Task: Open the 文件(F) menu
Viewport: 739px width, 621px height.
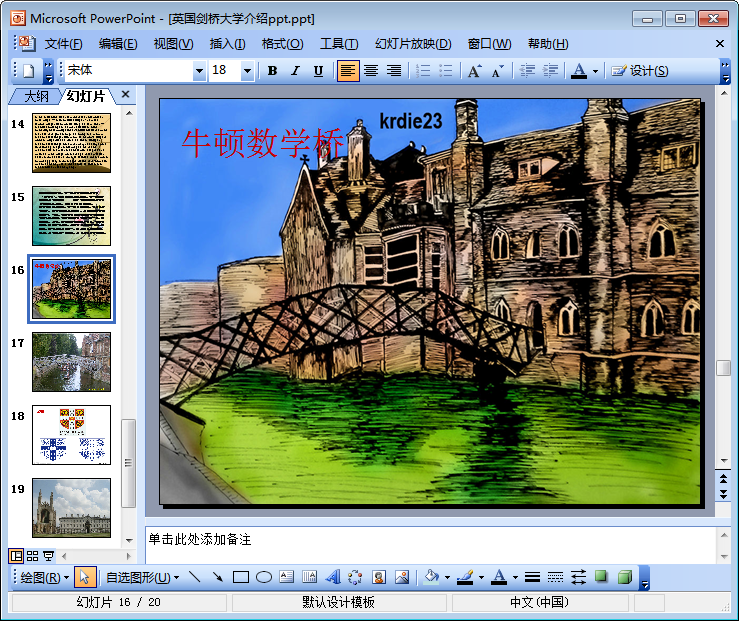Action: coord(63,44)
